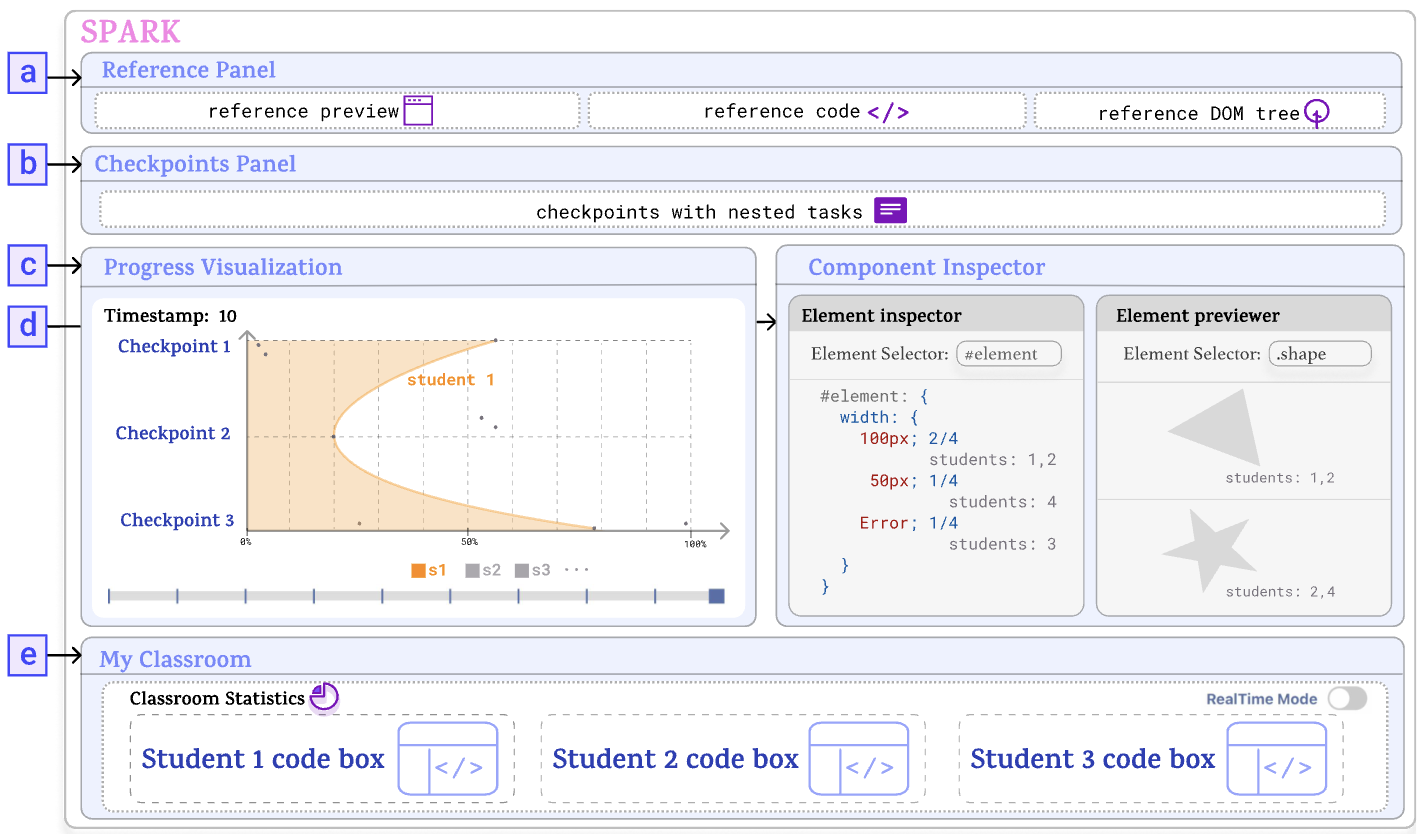Open the reference code brackets icon
Image resolution: width=1420 pixels, height=834 pixels.
(x=888, y=112)
